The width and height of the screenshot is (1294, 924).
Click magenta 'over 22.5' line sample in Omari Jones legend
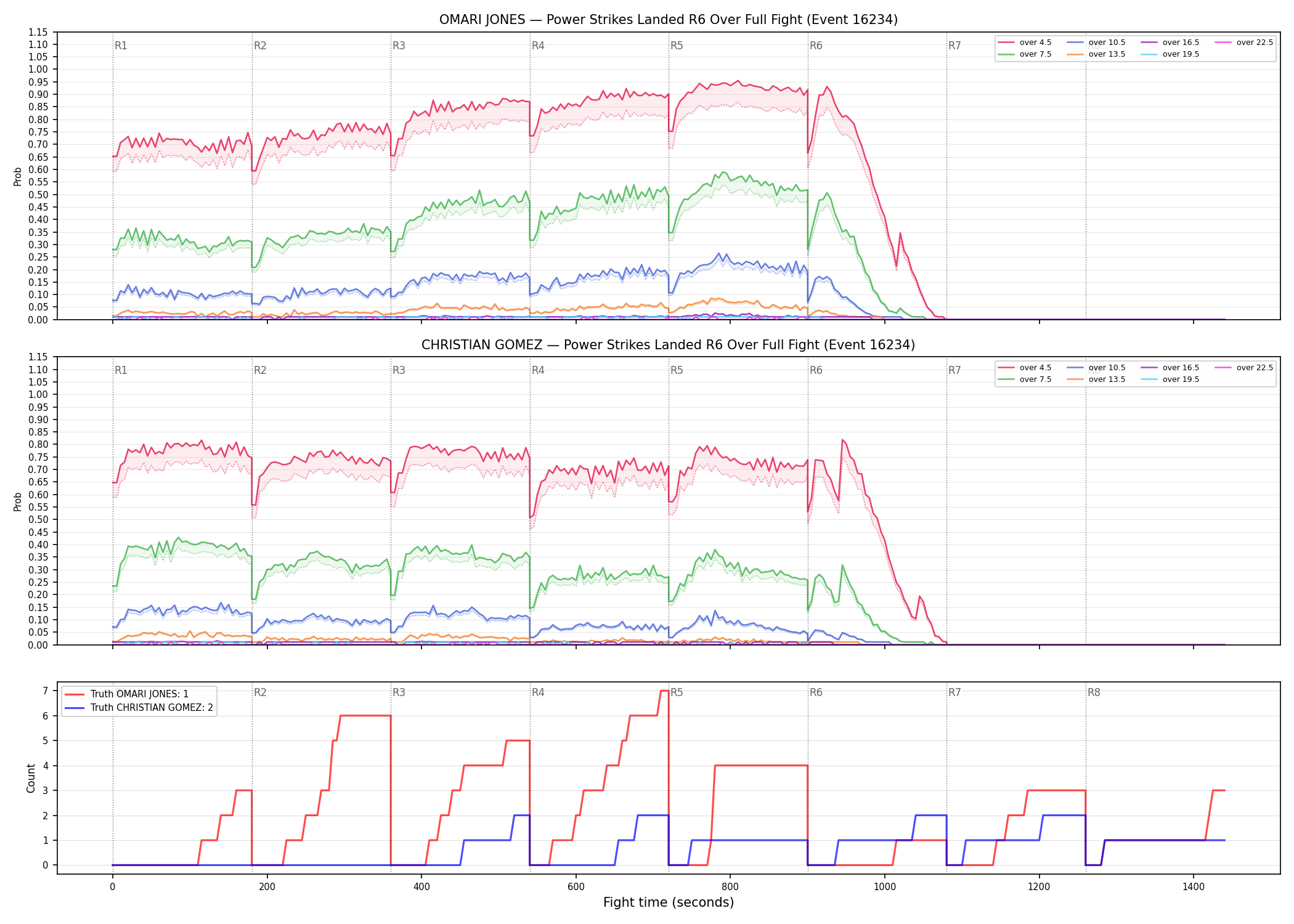point(1223,43)
